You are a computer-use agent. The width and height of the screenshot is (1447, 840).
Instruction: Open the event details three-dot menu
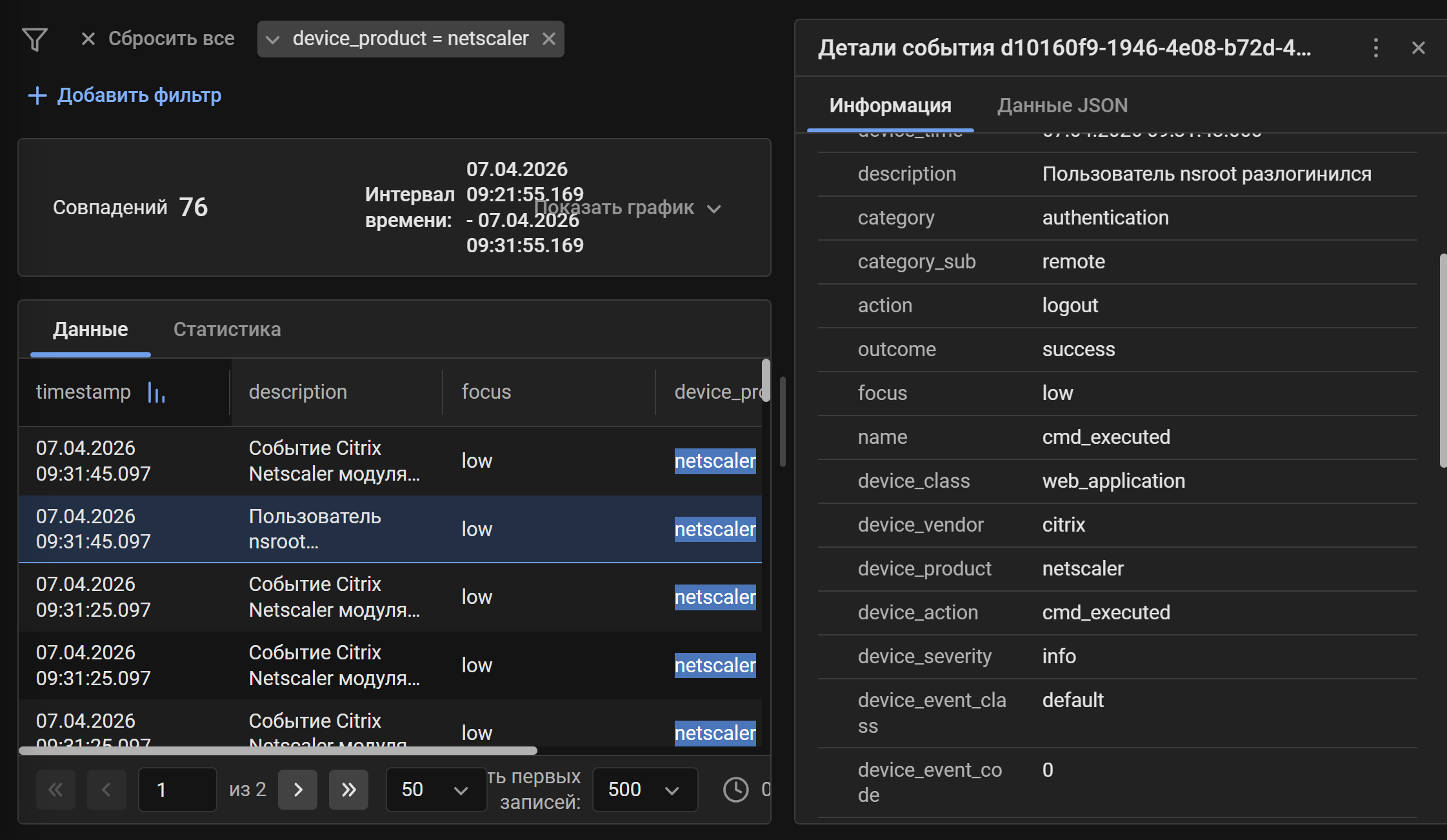(x=1375, y=48)
